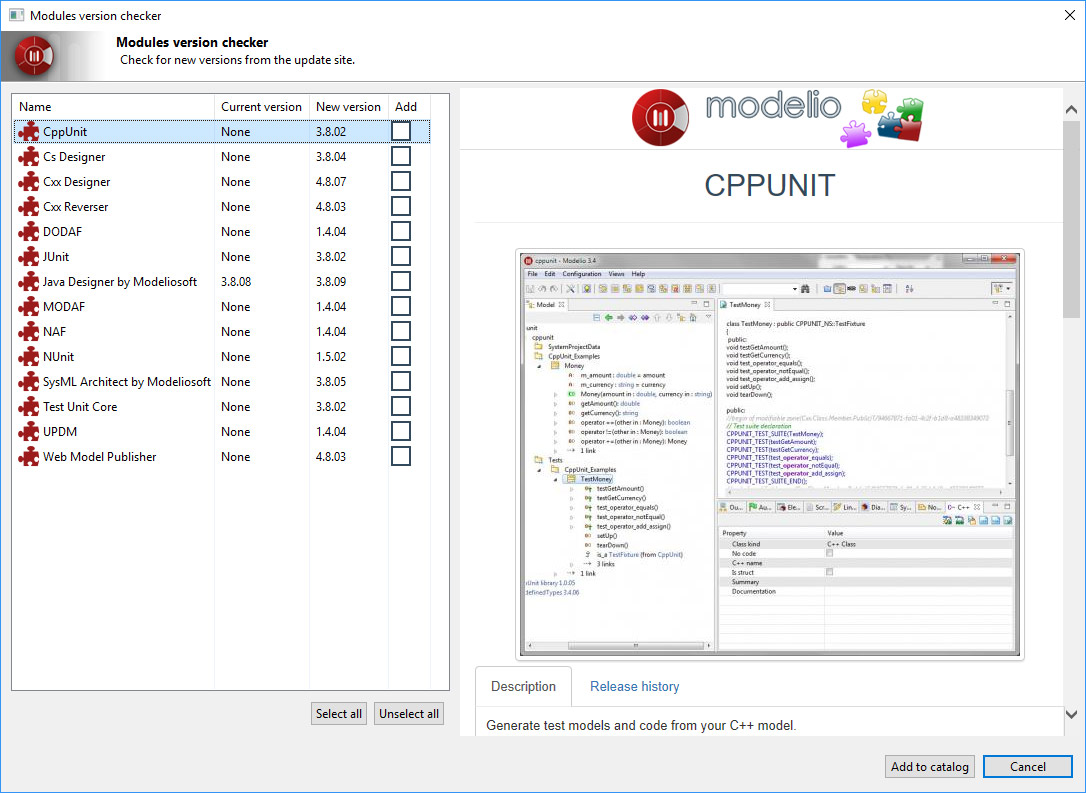Toggle the NAF Add checkbox
Viewport: 1086px width, 793px height.
click(x=401, y=331)
